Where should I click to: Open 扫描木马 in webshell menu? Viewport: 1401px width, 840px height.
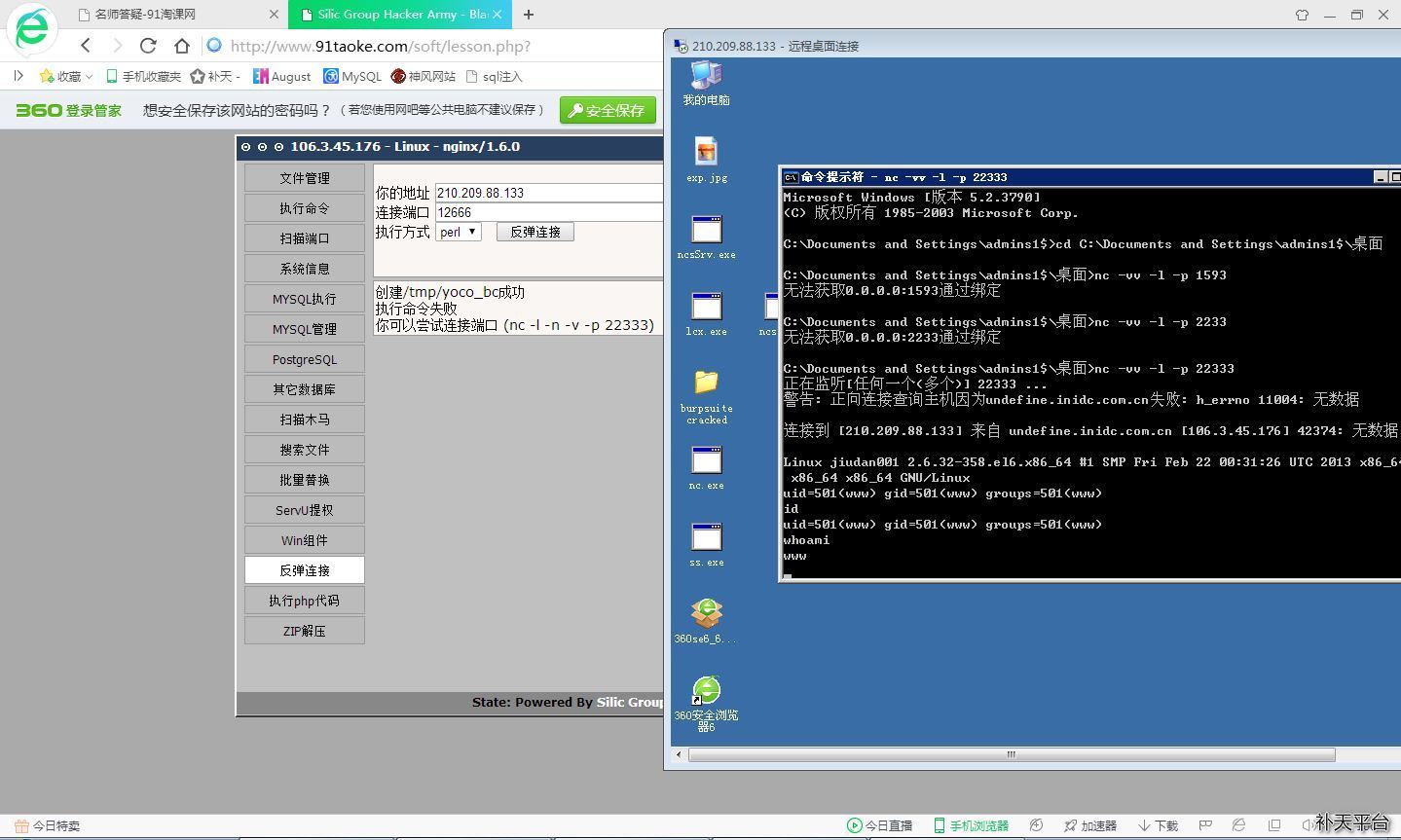point(305,420)
